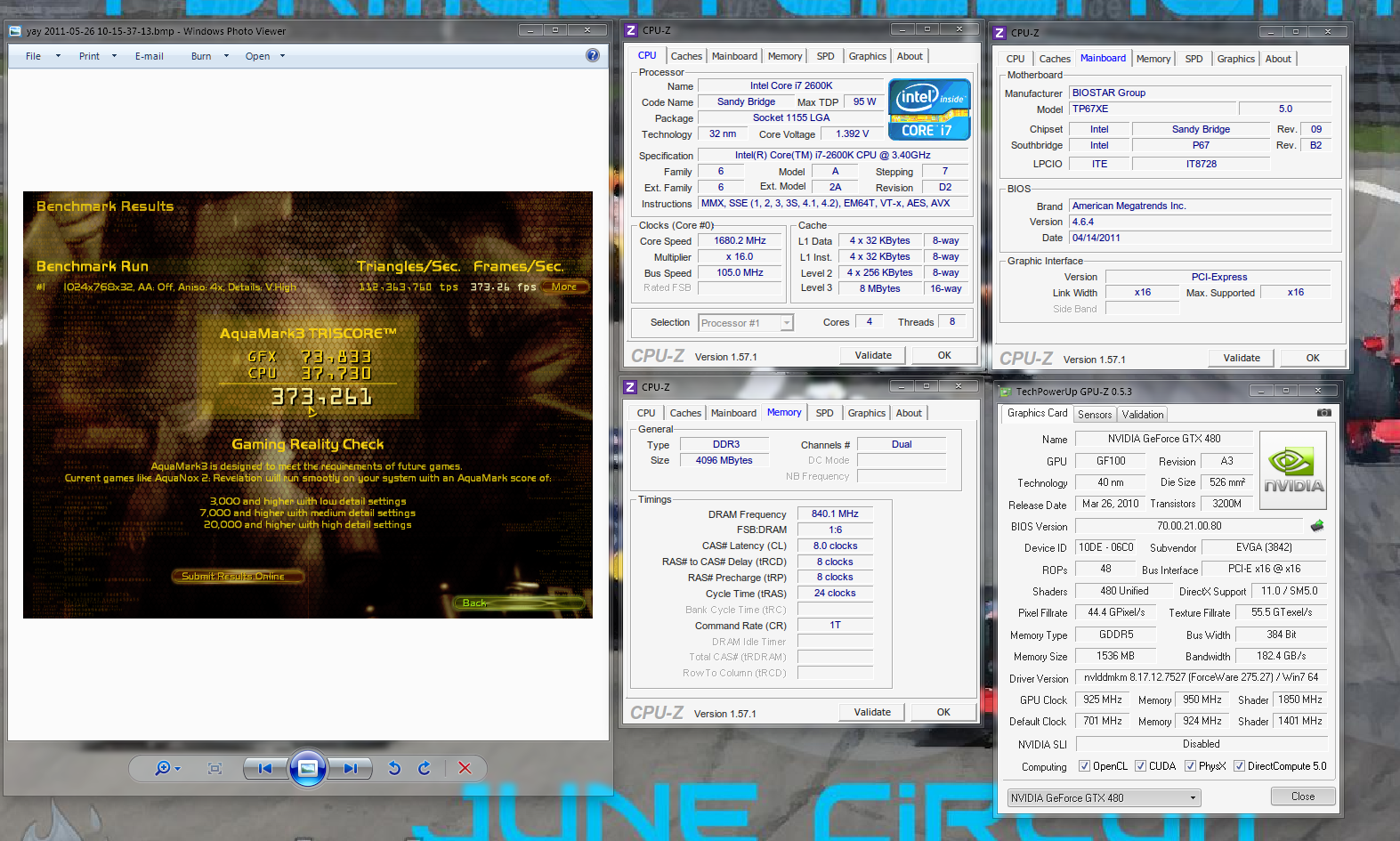Viewport: 1400px width, 841px height.
Task: Delete photo with red X
Action: (465, 768)
